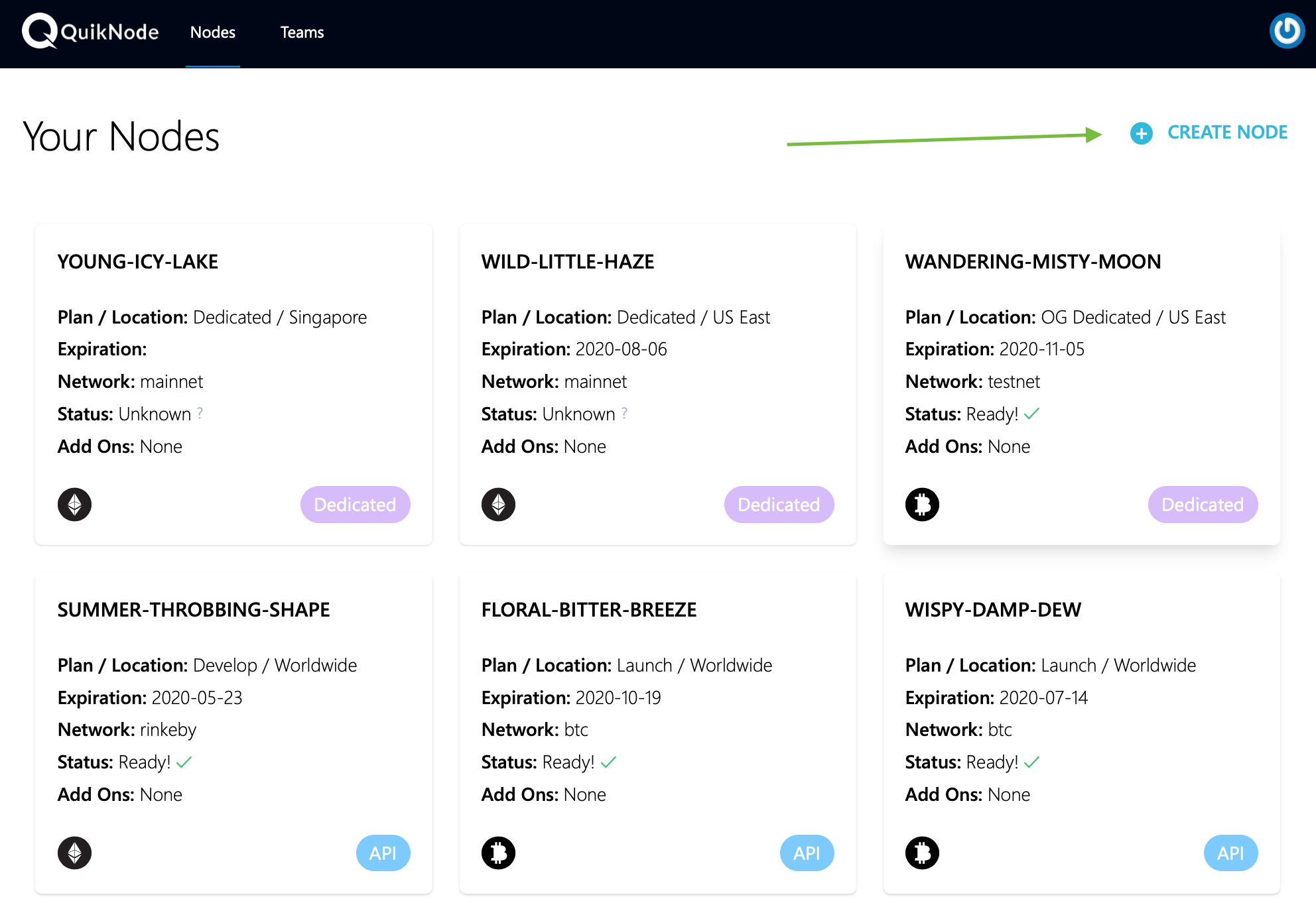Click the QuikNode logo

point(91,31)
